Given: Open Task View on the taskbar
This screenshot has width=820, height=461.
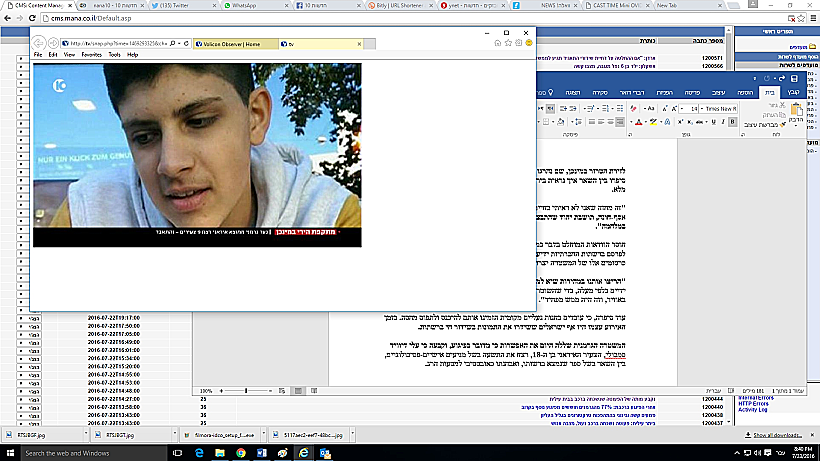Looking at the screenshot, I should [177, 453].
